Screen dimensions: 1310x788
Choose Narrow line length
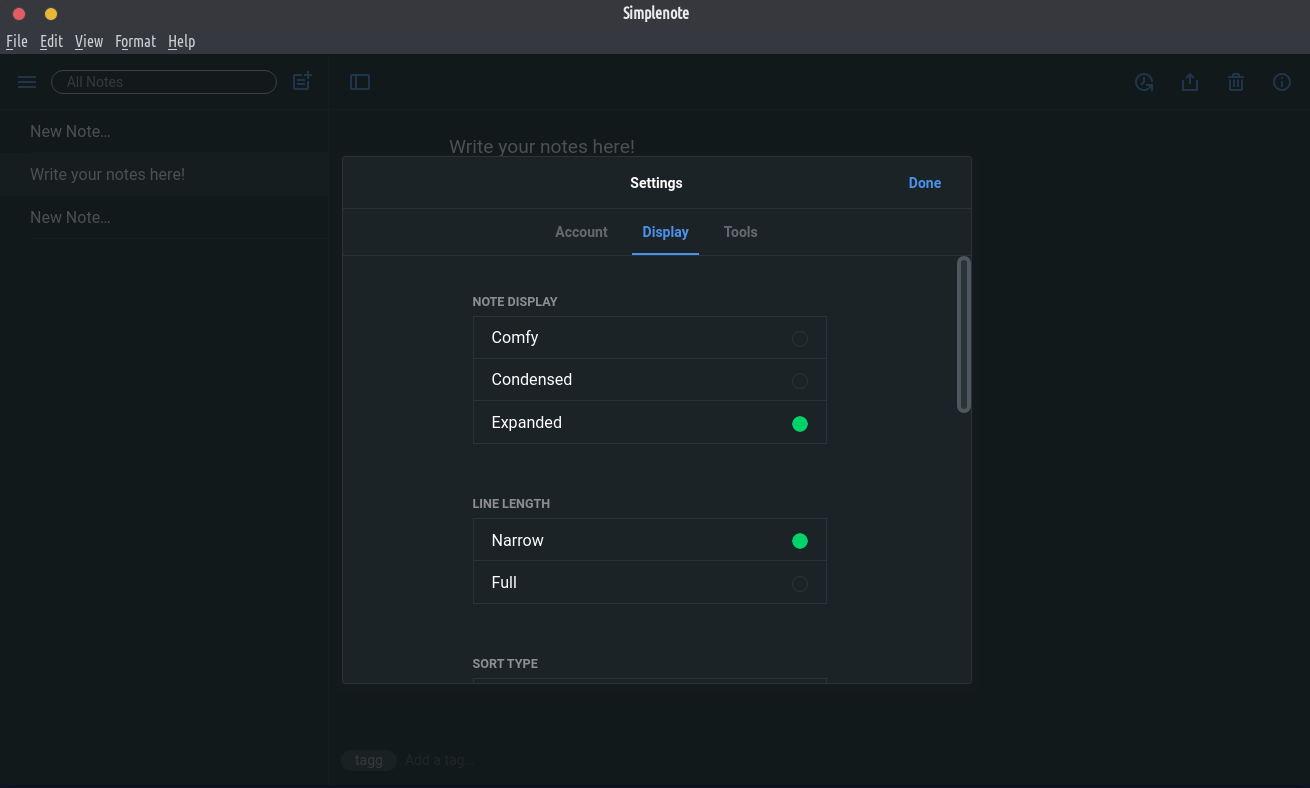coord(650,540)
